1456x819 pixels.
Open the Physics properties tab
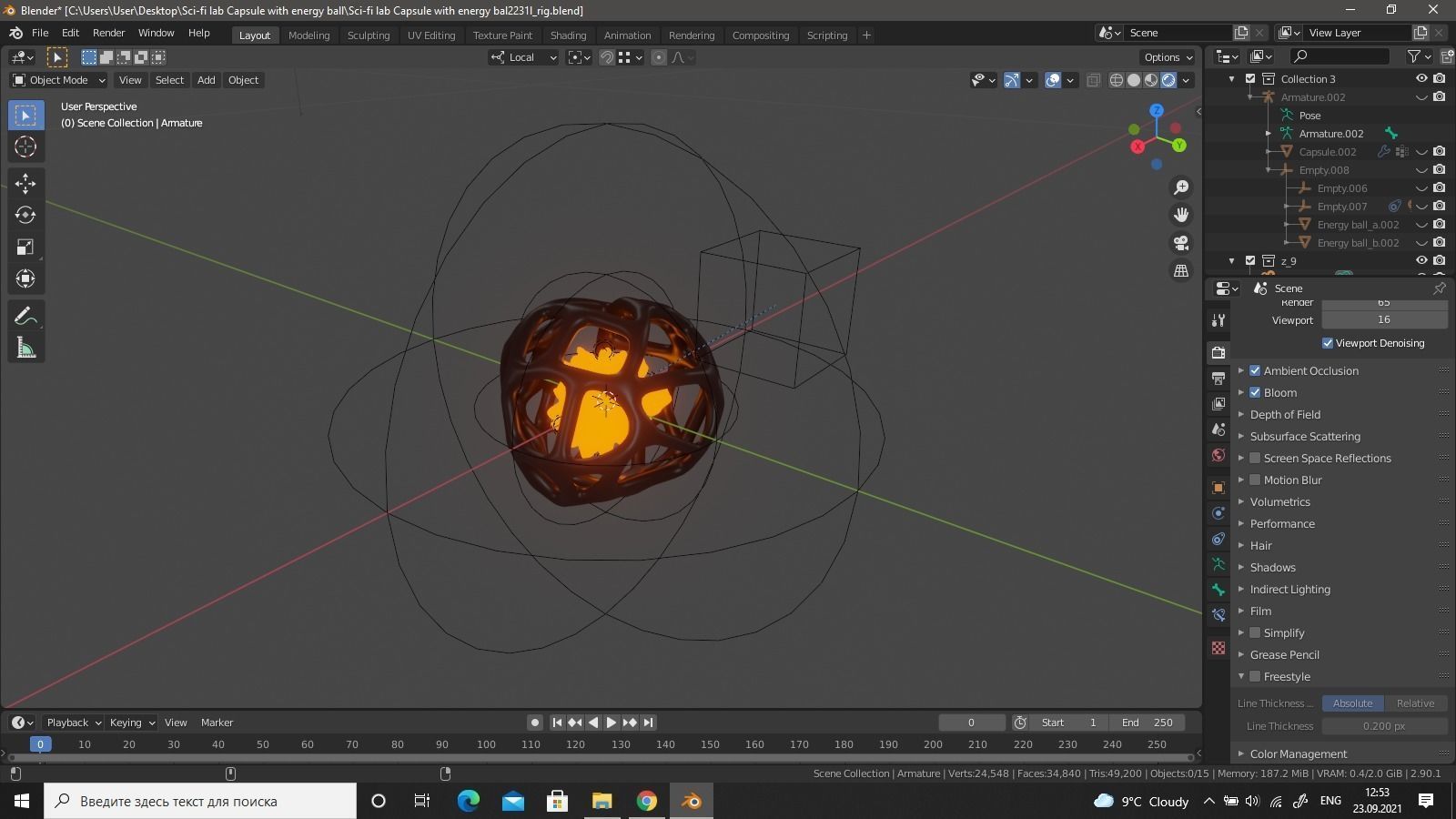(1218, 513)
